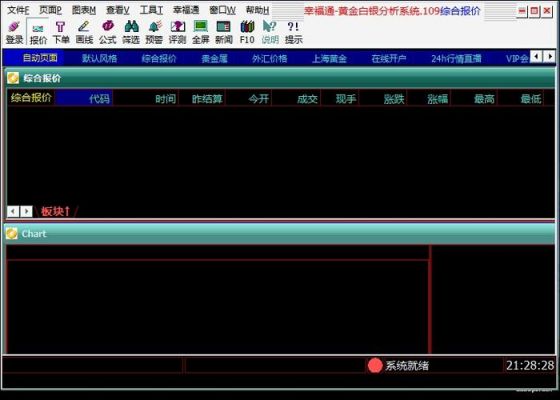Click the tab bar right arrow
This screenshot has width=560, height=400.
[x=550, y=56]
